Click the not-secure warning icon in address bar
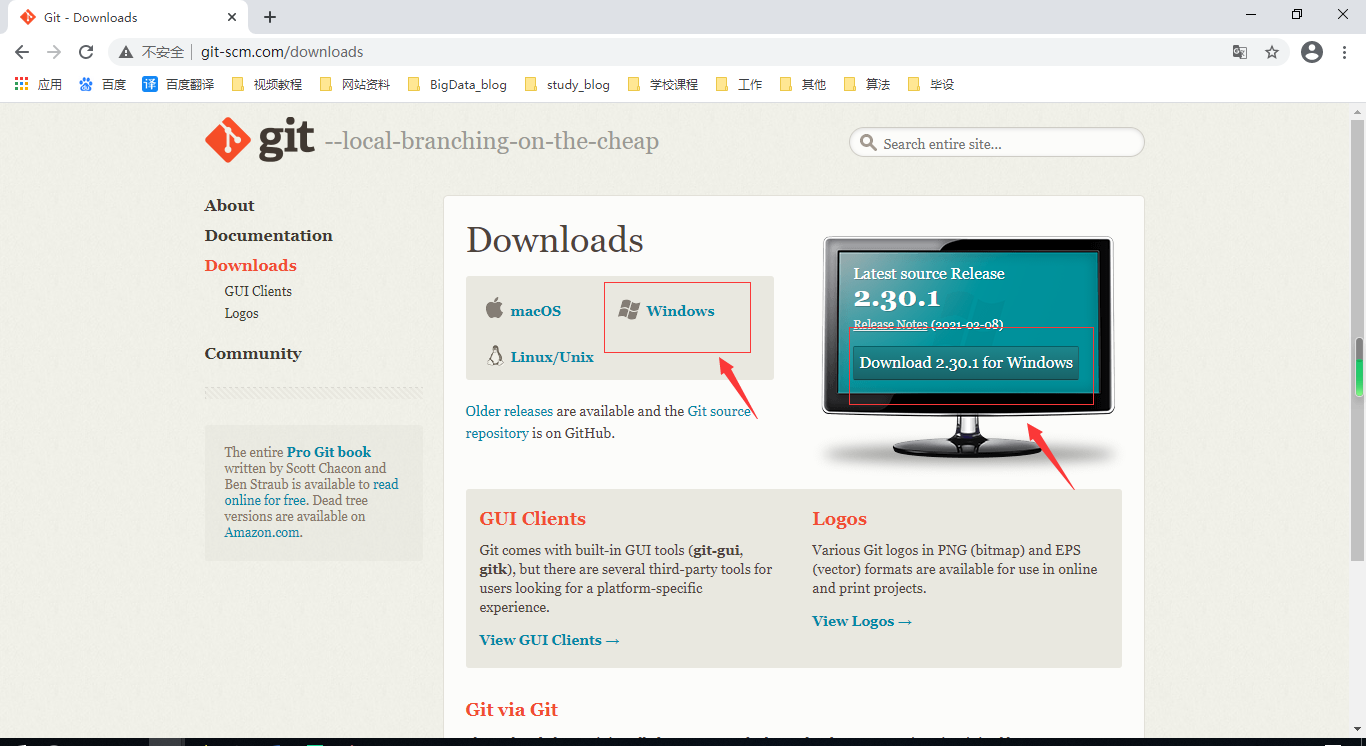The image size is (1366, 746). [x=126, y=52]
